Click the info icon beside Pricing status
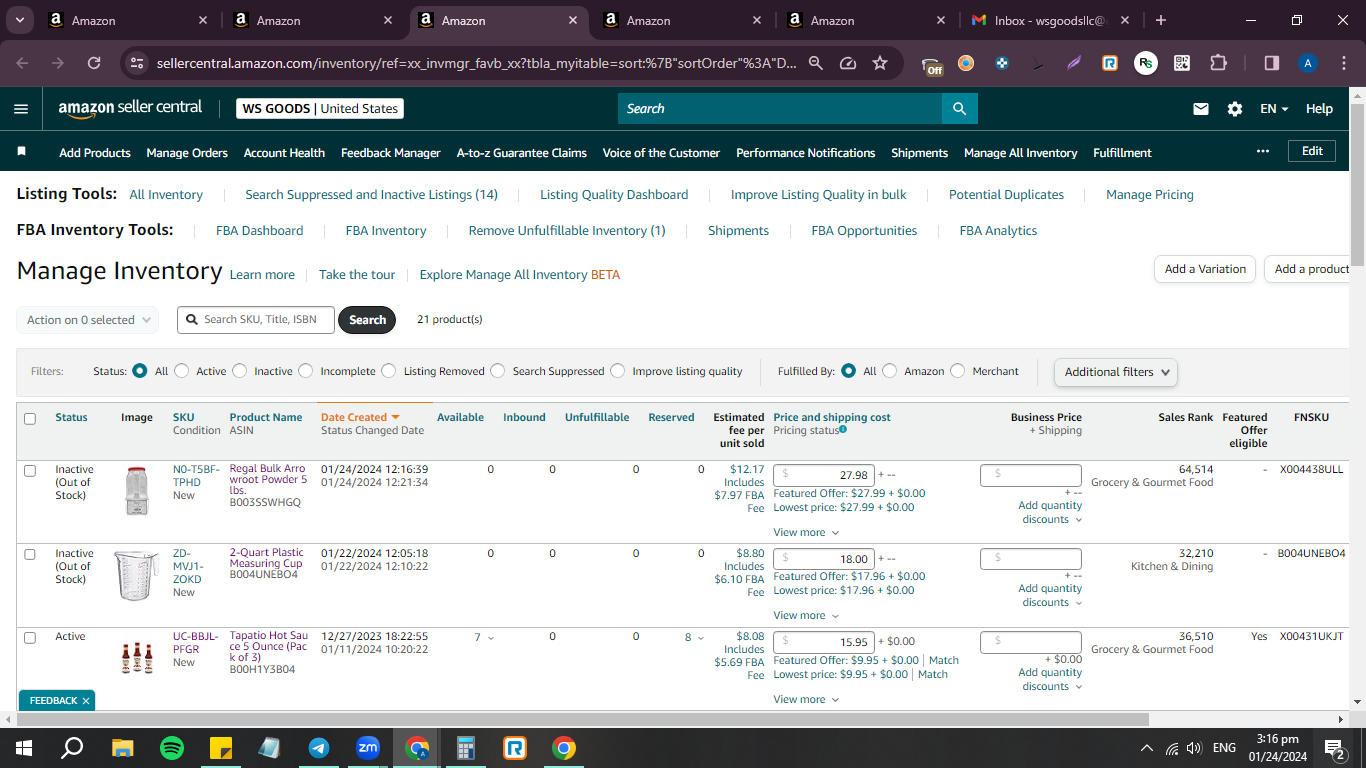Viewport: 1366px width, 768px height. (843, 430)
